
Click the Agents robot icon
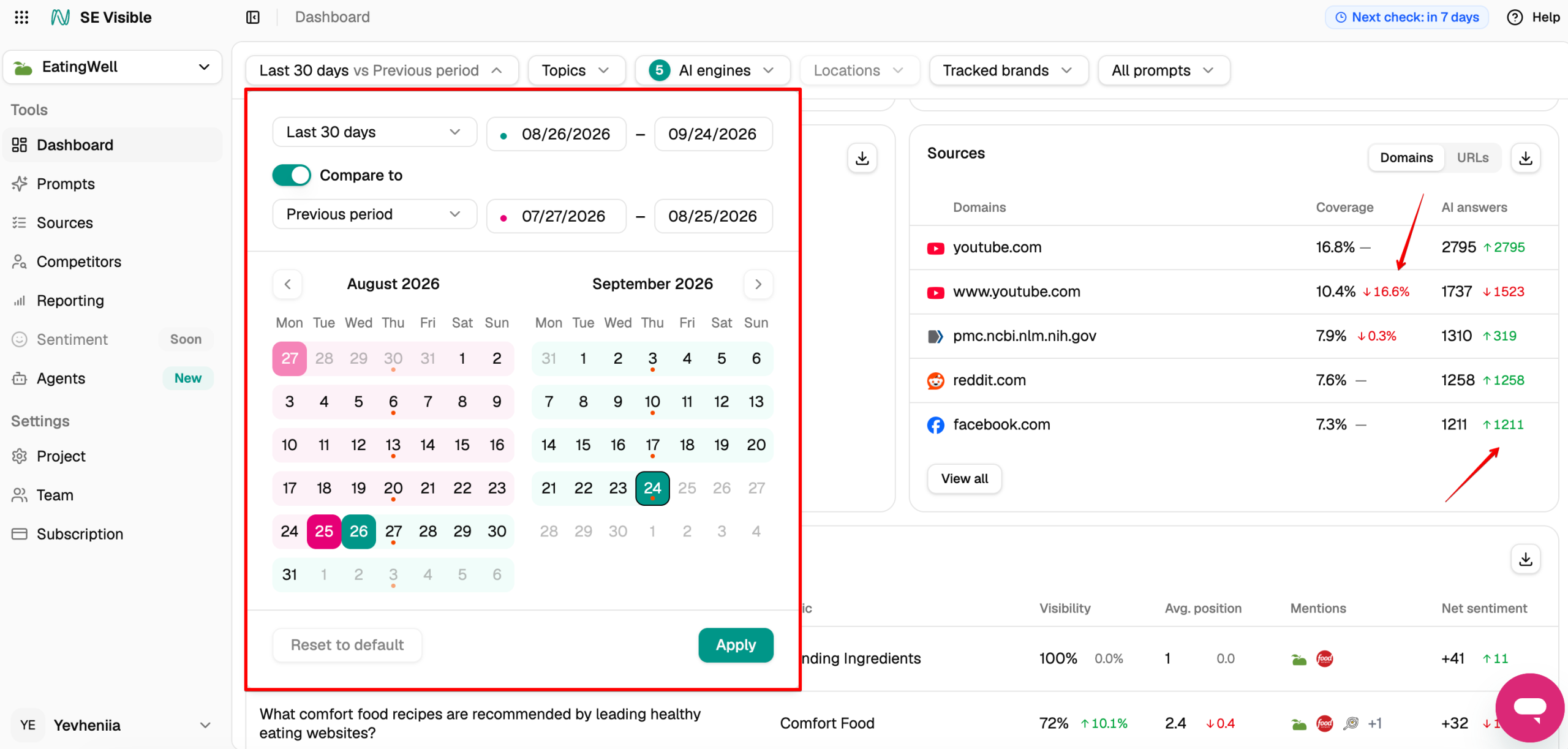click(20, 378)
